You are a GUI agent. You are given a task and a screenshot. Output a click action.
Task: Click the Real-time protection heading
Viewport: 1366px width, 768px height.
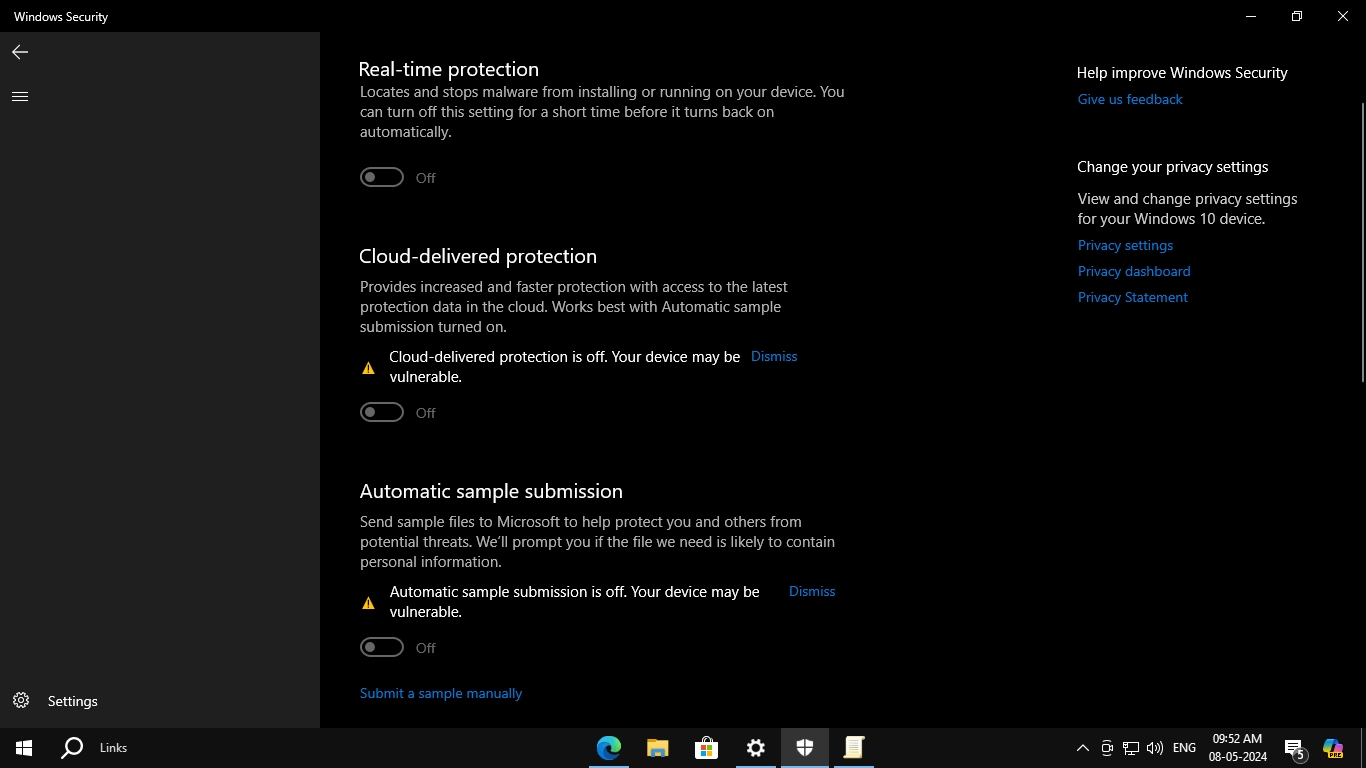(x=449, y=69)
